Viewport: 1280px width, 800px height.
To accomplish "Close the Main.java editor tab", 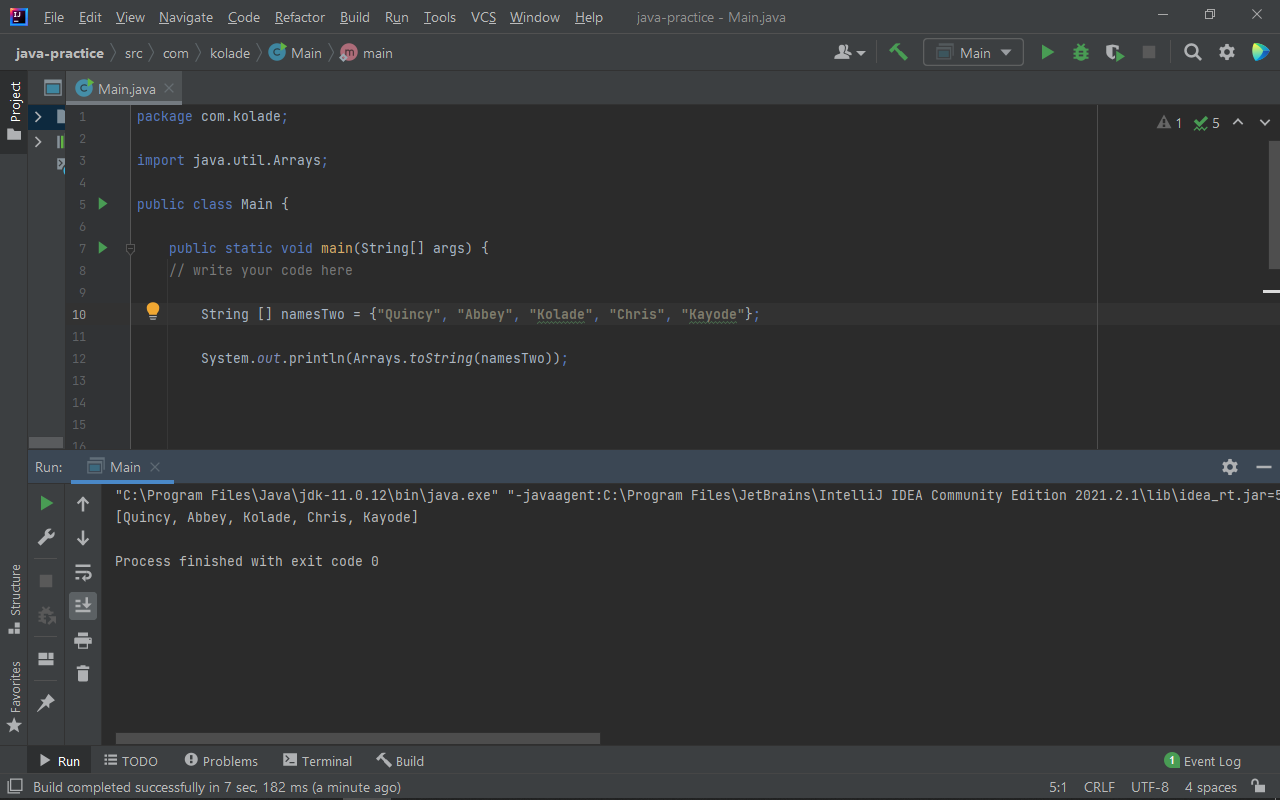I will (169, 88).
